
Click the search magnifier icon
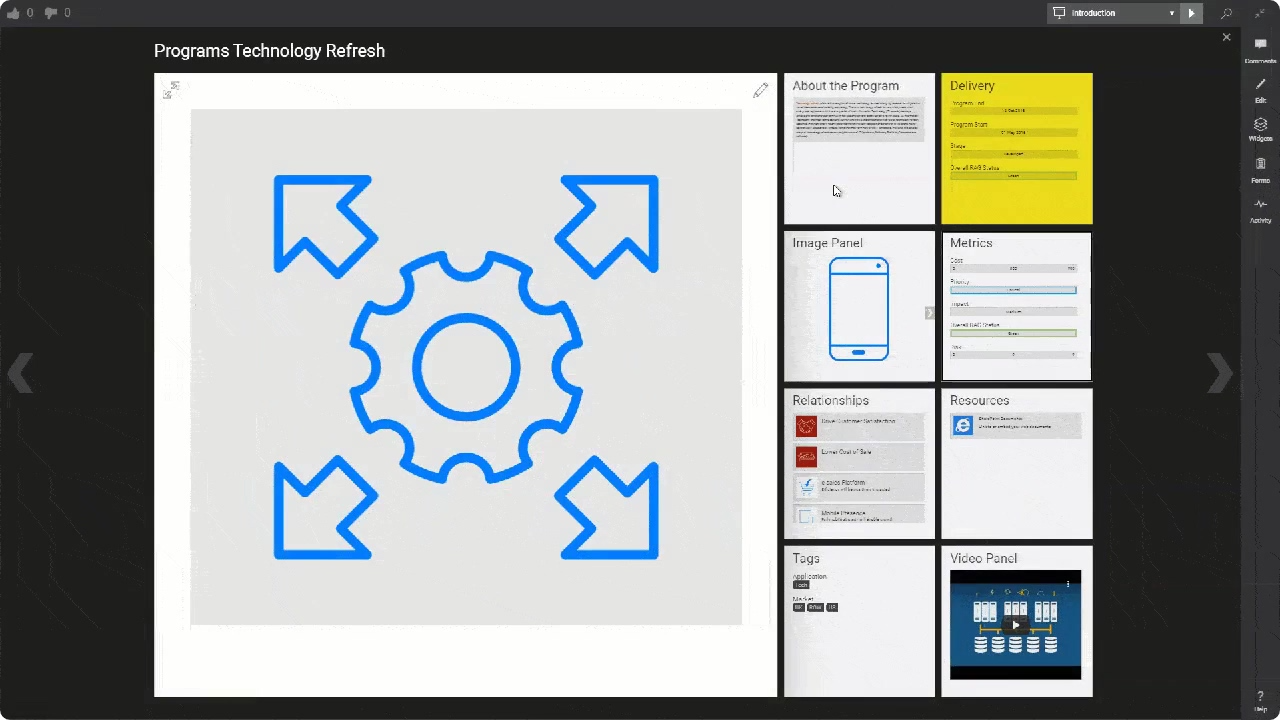(x=1226, y=13)
